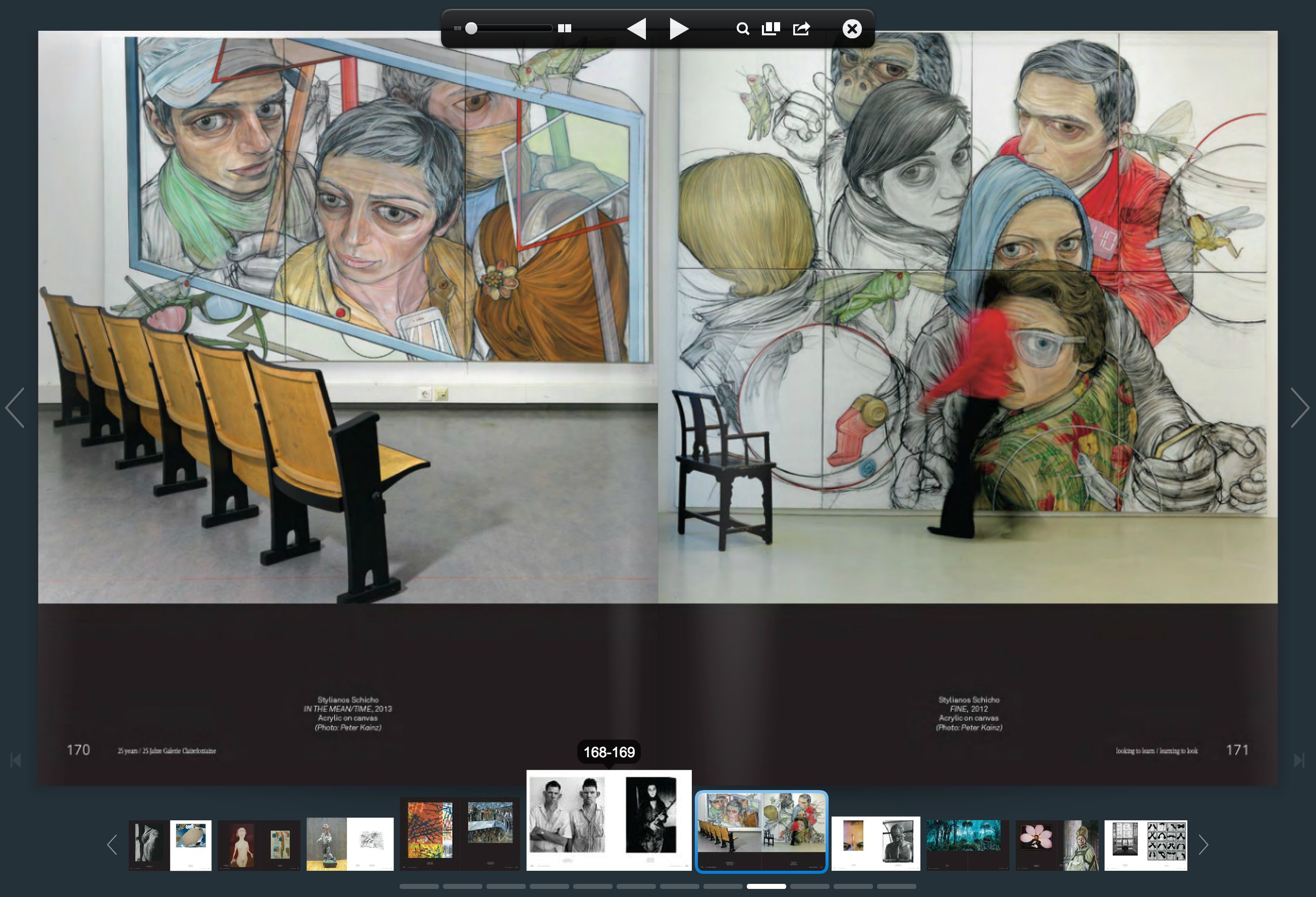Click the last segment of the page progress bar
1316x897 pixels.
[x=896, y=886]
